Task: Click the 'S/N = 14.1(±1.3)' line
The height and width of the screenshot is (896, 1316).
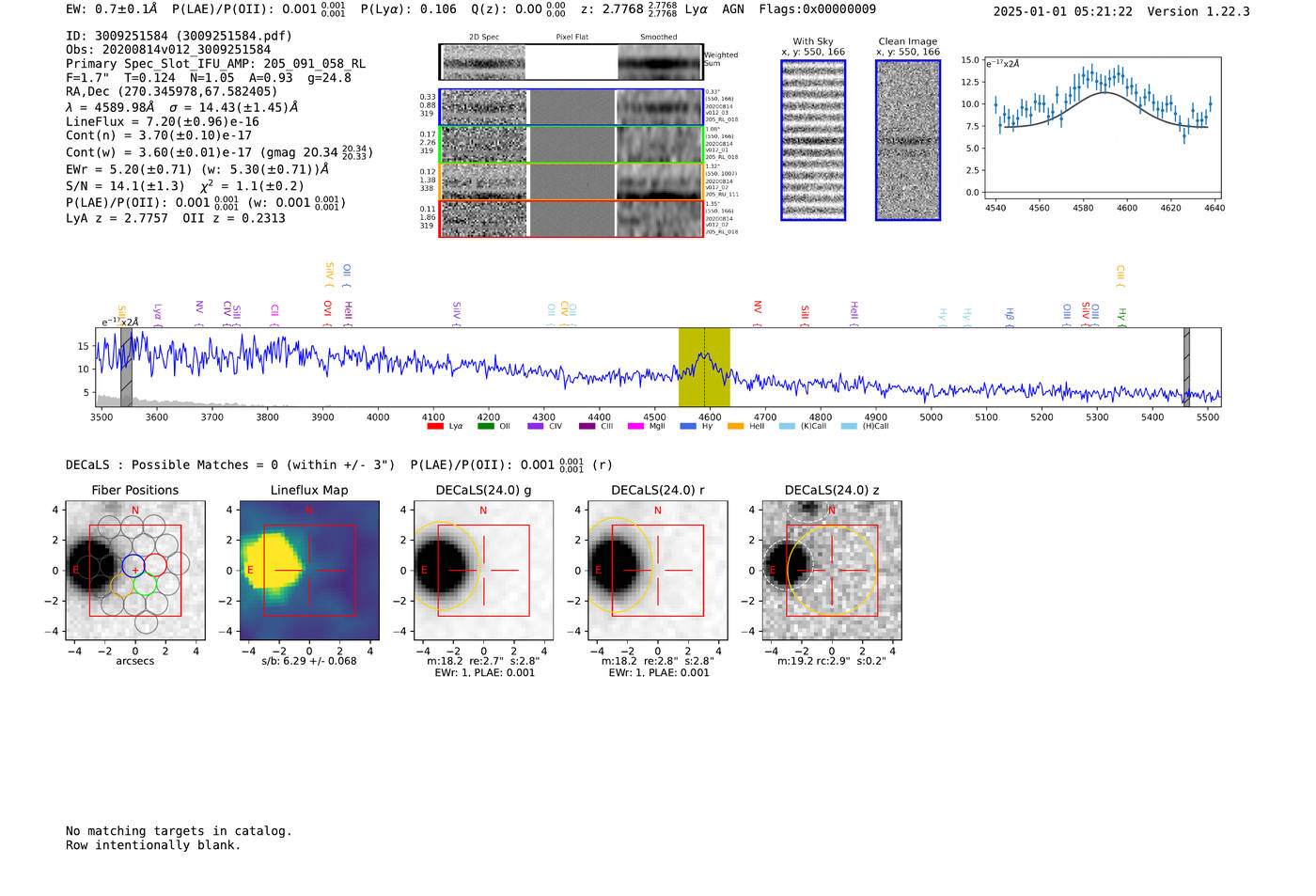Action: [184, 185]
